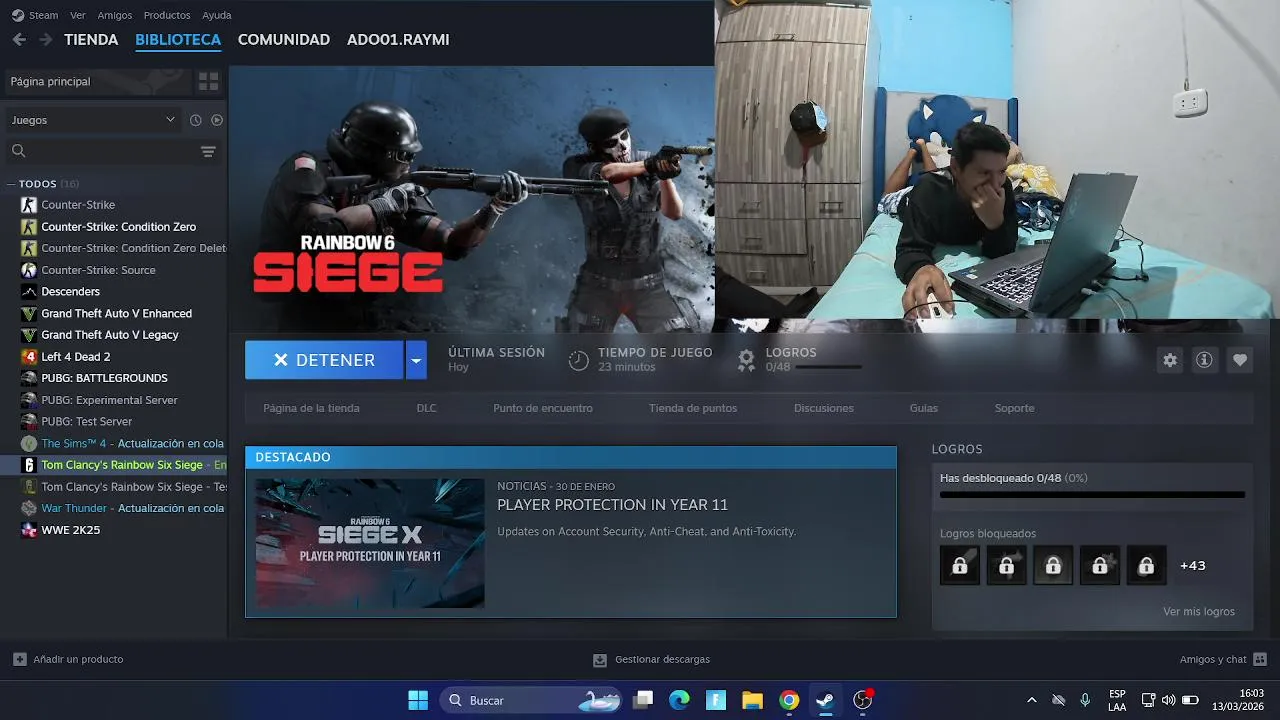
Task: Open Tienda de puntos link
Action: click(693, 408)
